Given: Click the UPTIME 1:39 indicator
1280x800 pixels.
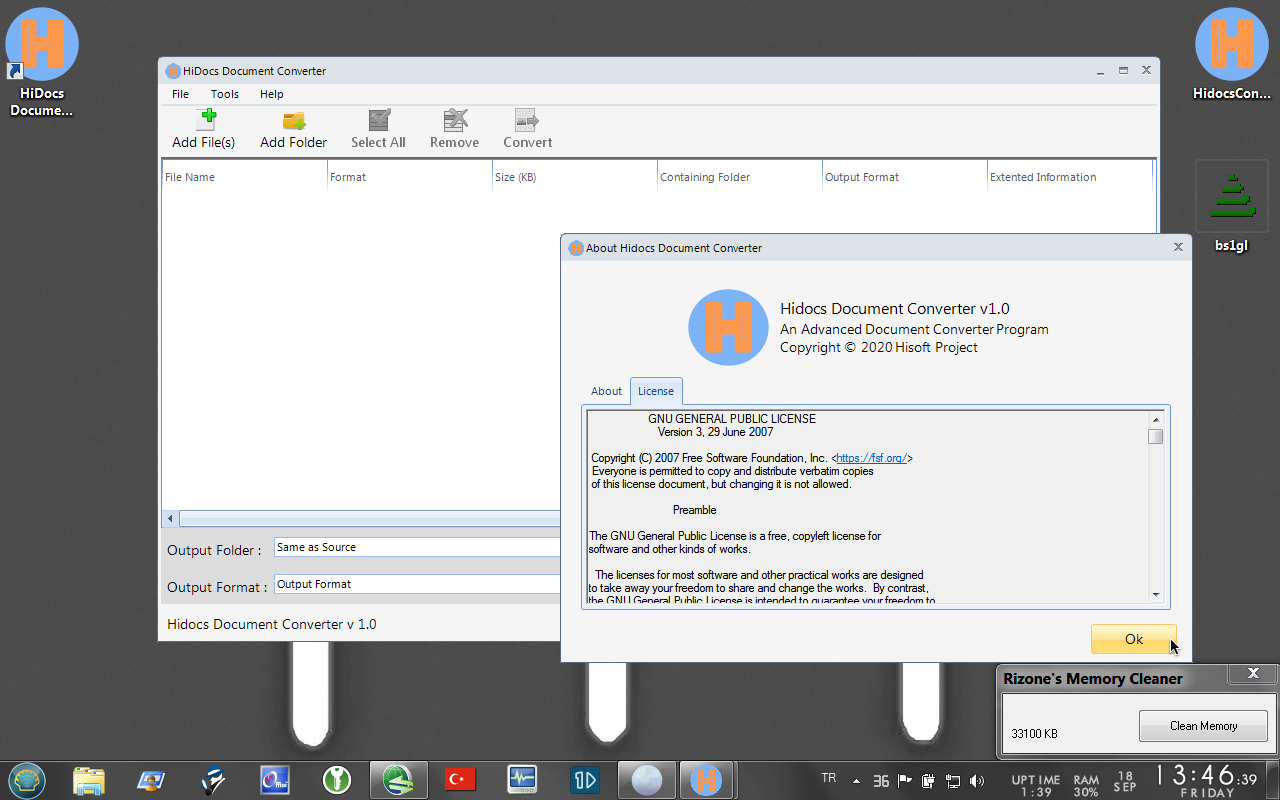Looking at the screenshot, I should point(1035,785).
